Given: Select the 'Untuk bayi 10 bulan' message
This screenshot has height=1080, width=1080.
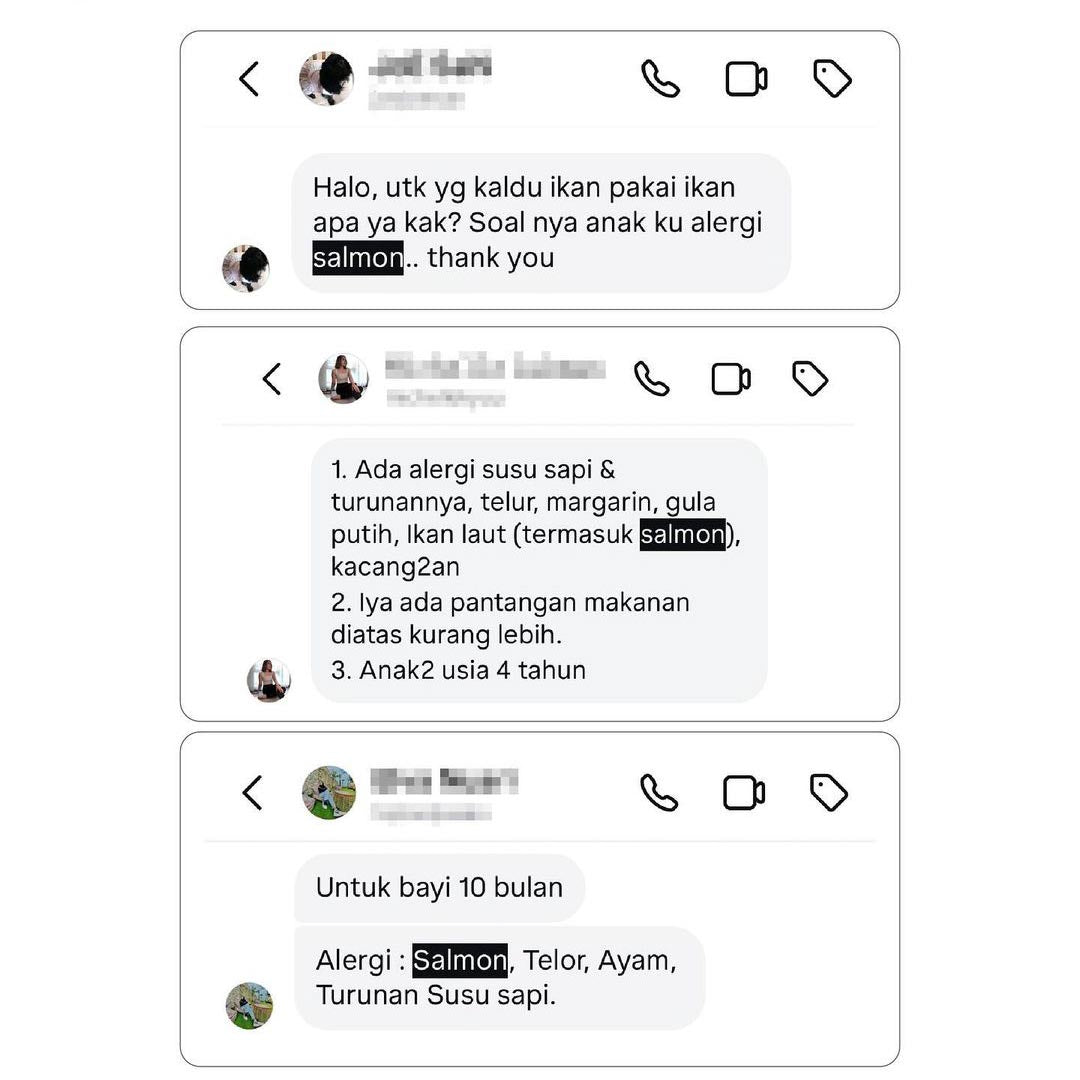Looking at the screenshot, I should (439, 888).
